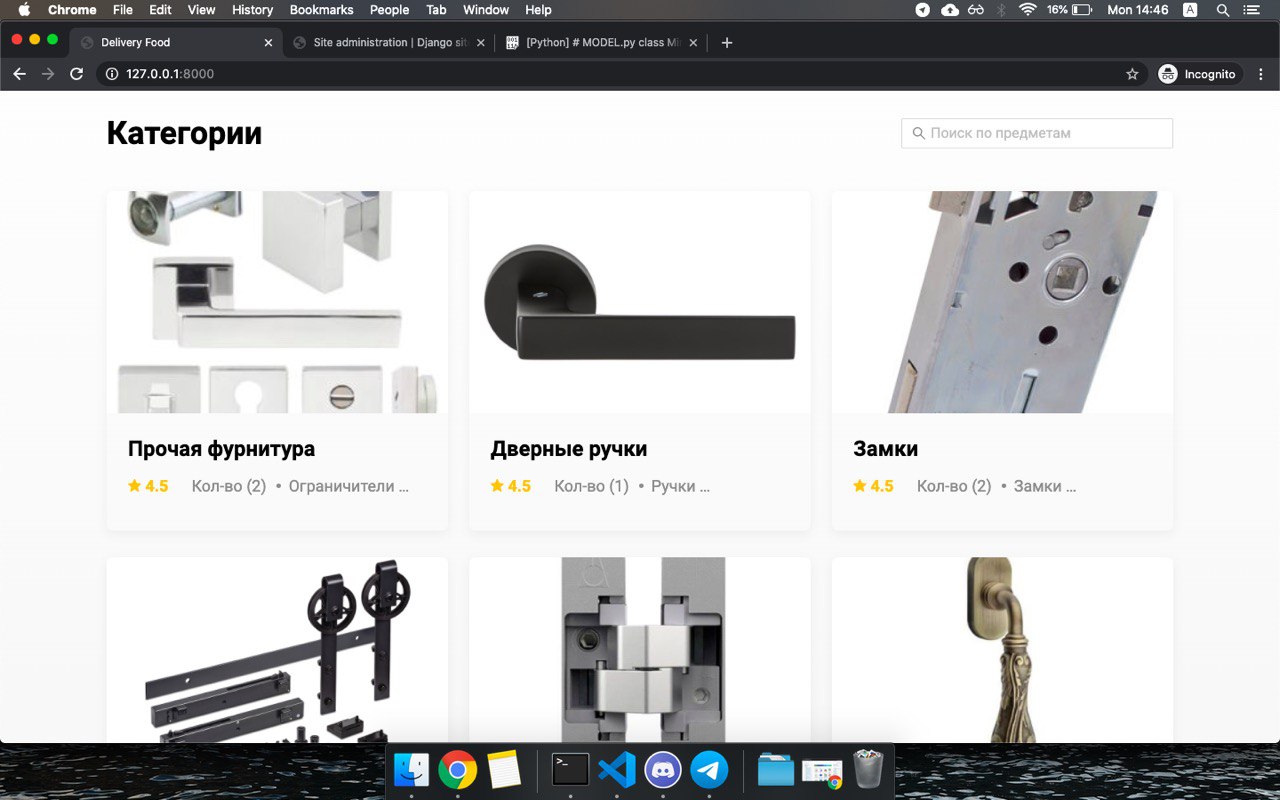Open the People menu
Viewport: 1280px width, 800px height.
tap(389, 10)
